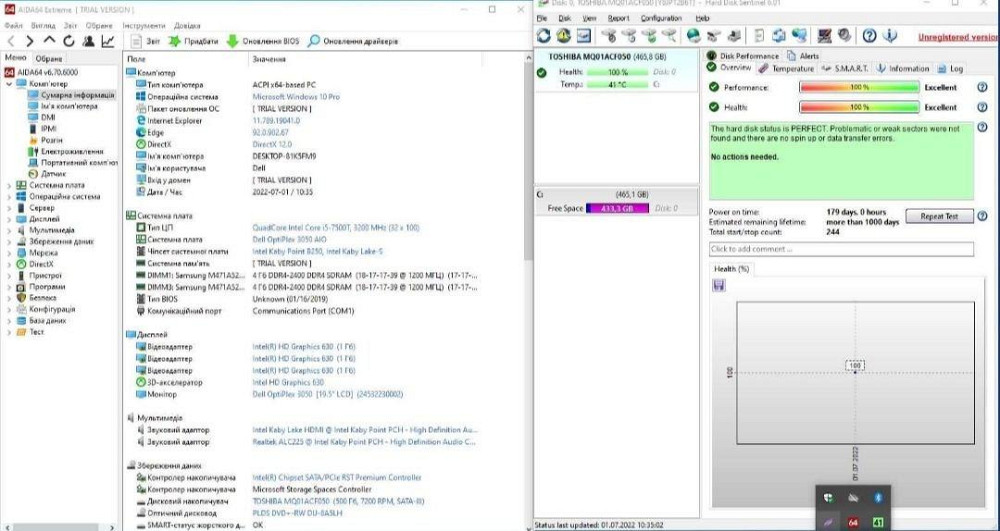Switch to the Обране tab

tap(49, 58)
